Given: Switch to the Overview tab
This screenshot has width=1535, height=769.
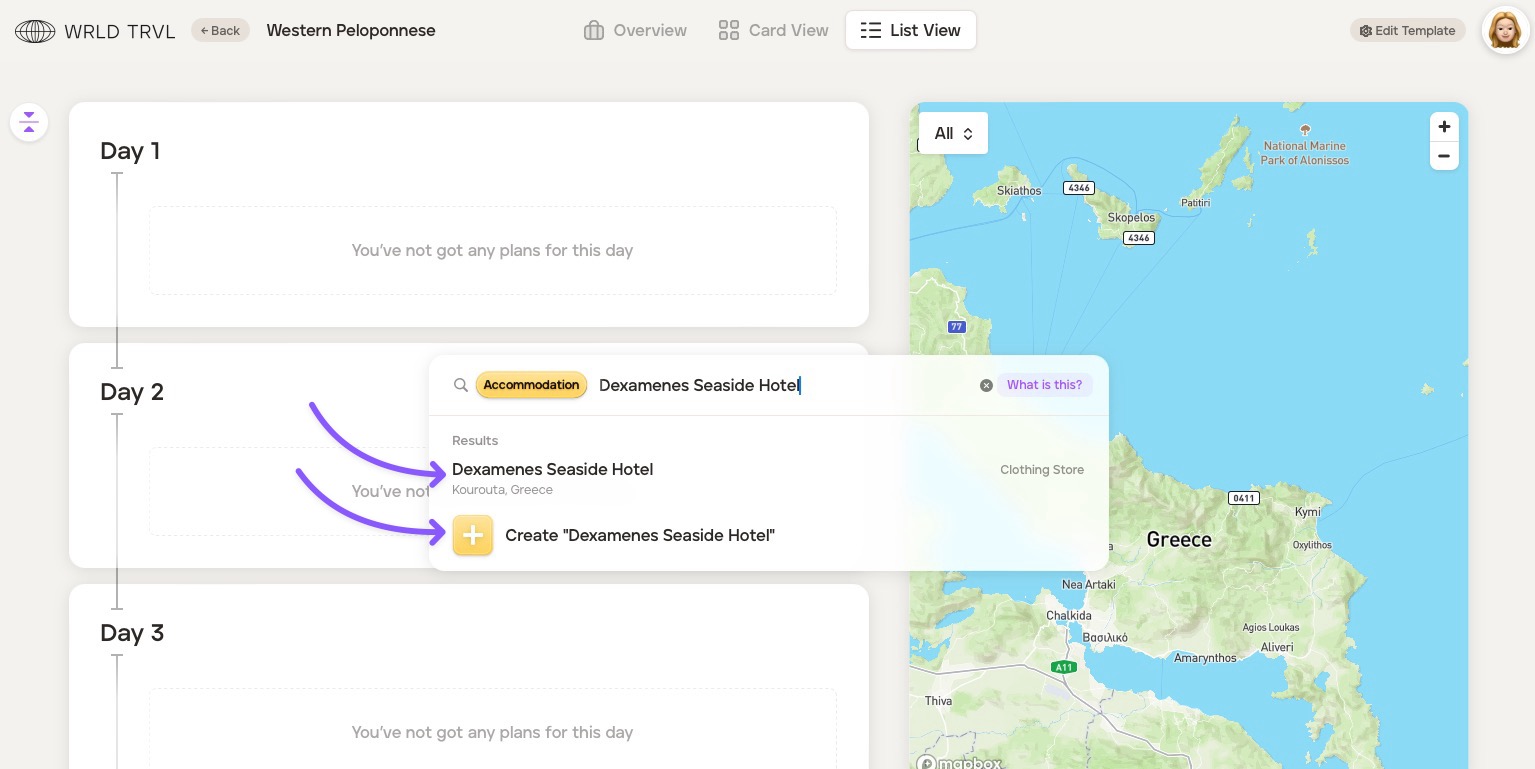Looking at the screenshot, I should pyautogui.click(x=635, y=30).
